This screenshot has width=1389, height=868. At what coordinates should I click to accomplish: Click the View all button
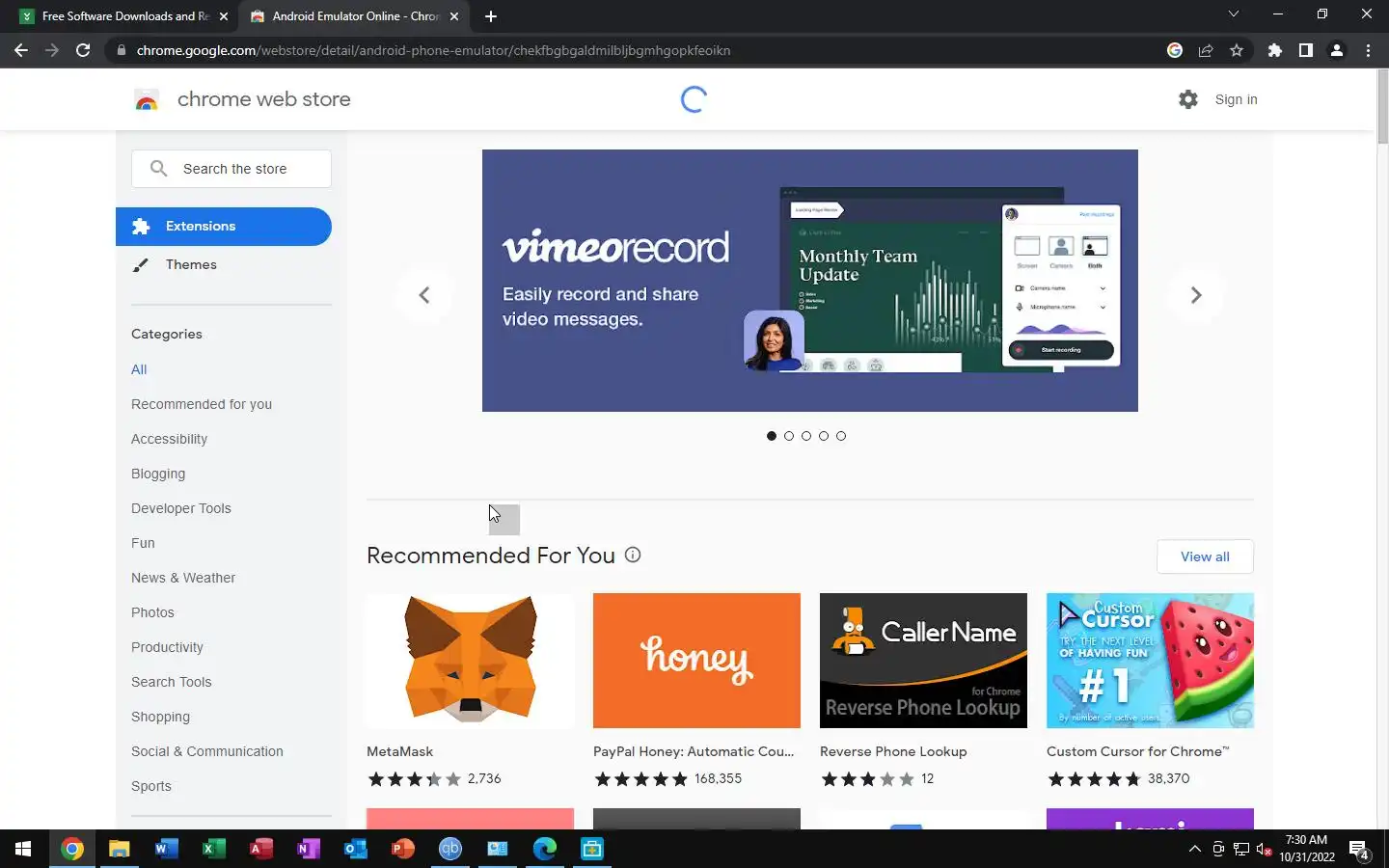tap(1205, 556)
